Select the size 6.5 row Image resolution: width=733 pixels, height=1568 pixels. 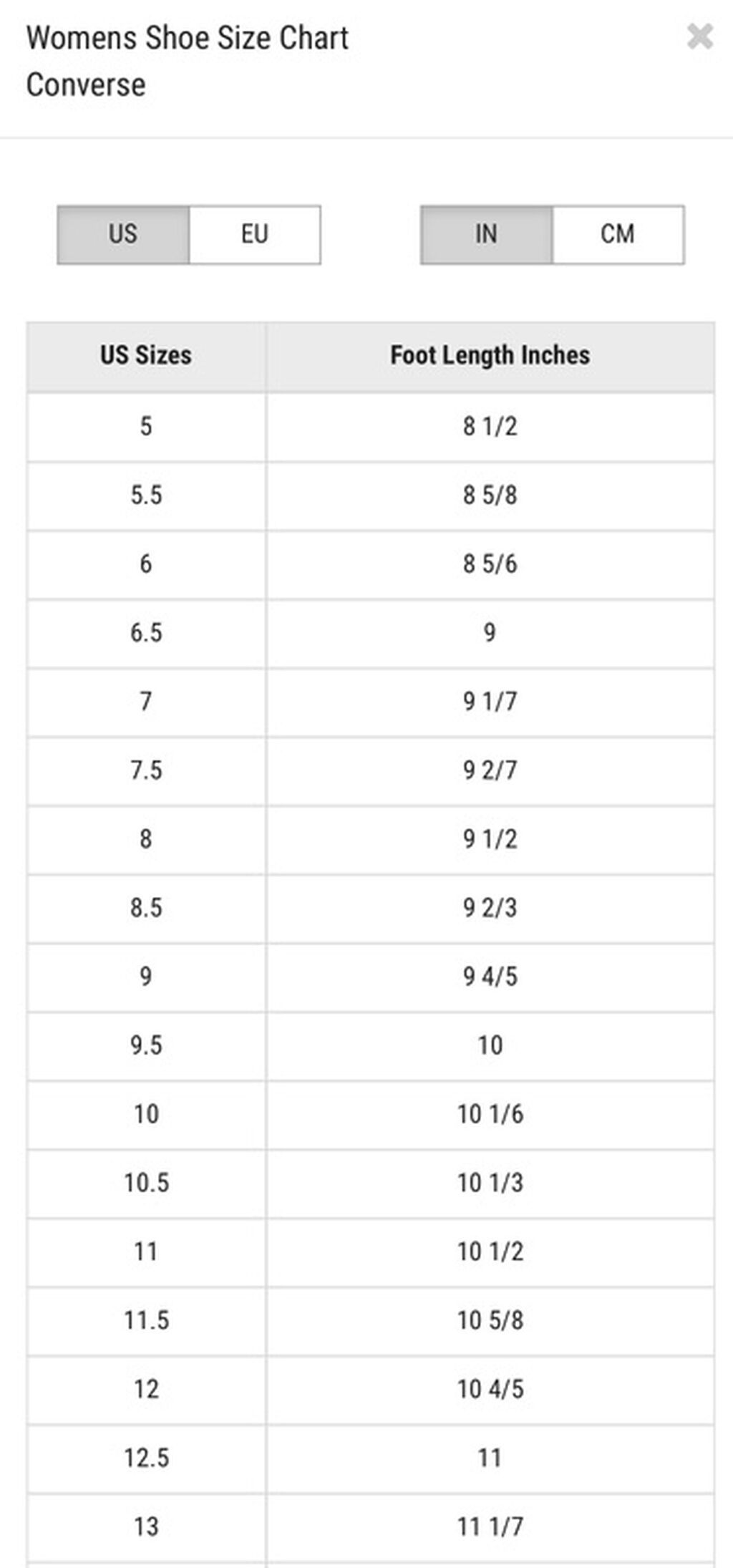click(371, 633)
